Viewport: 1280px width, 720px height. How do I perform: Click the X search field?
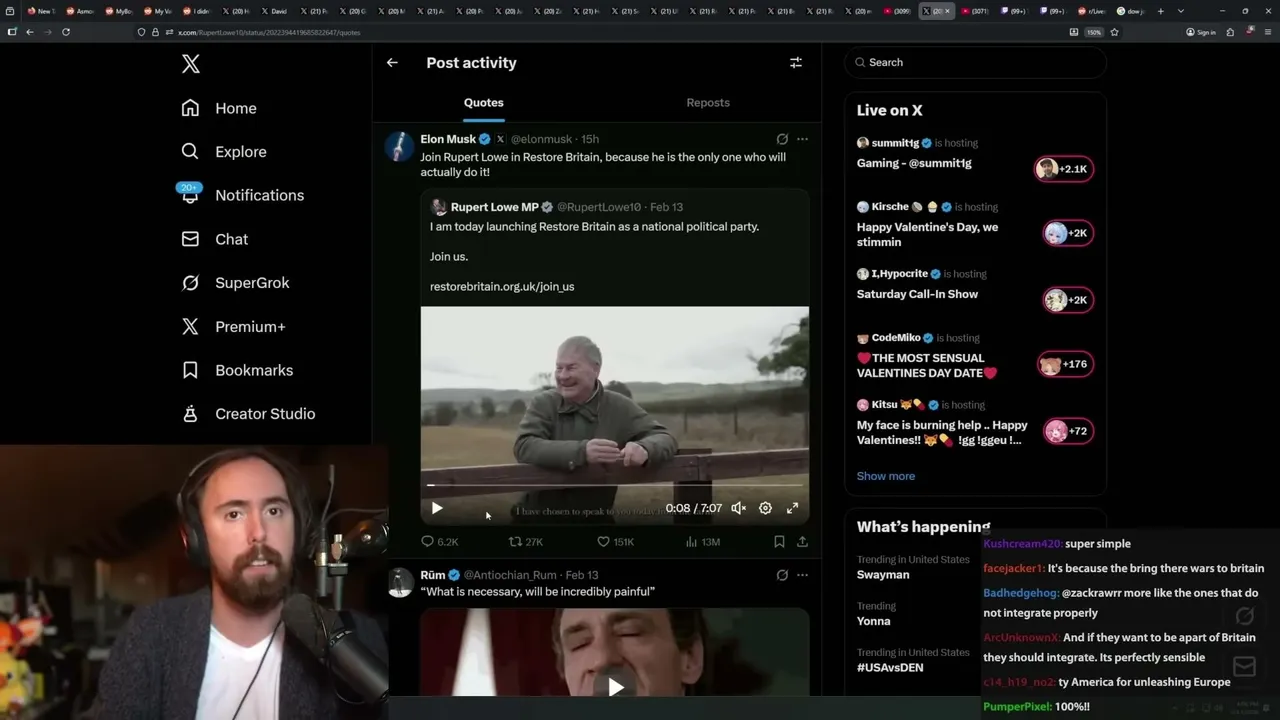(976, 62)
